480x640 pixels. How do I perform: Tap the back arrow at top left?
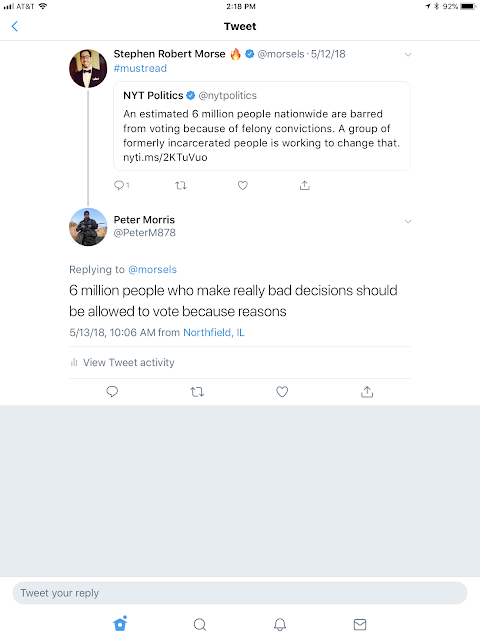15,27
